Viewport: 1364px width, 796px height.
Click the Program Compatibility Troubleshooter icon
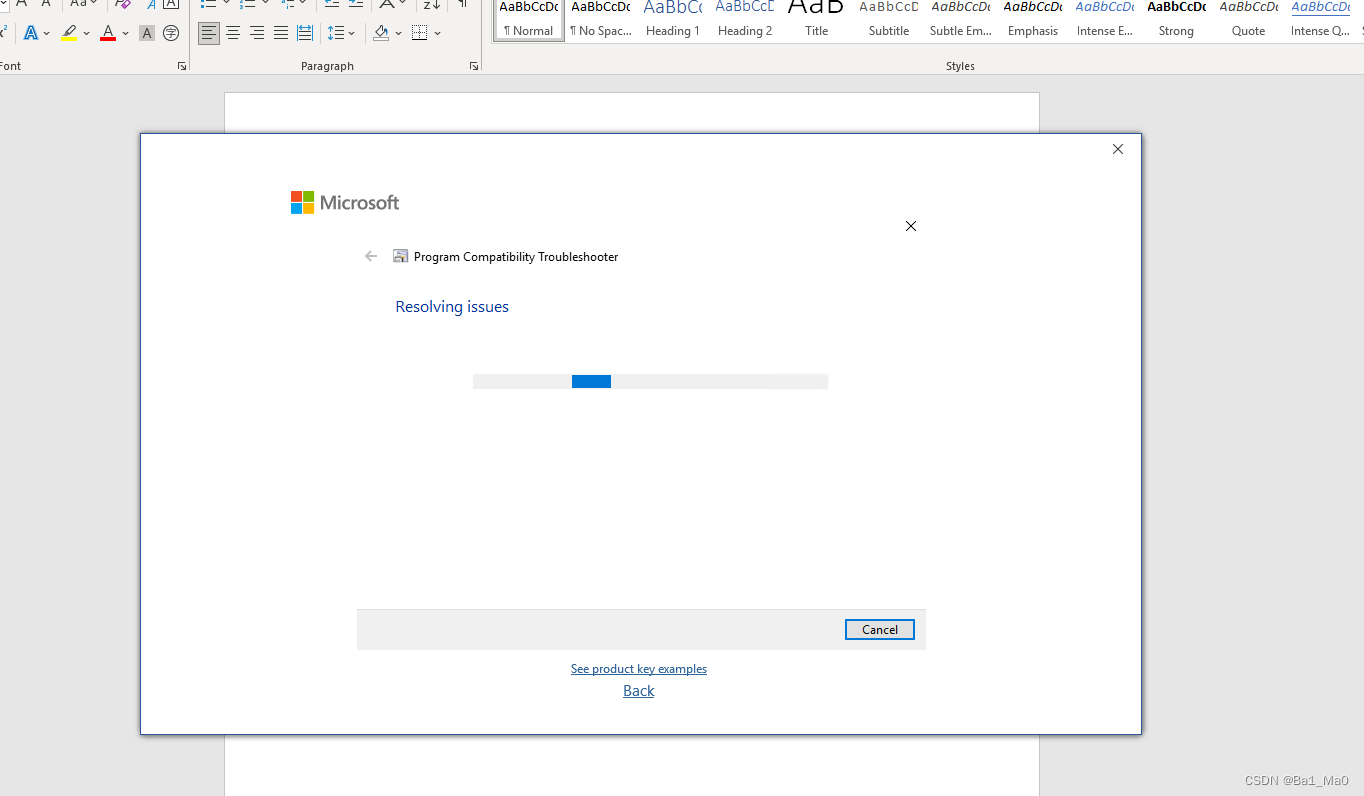pos(401,256)
